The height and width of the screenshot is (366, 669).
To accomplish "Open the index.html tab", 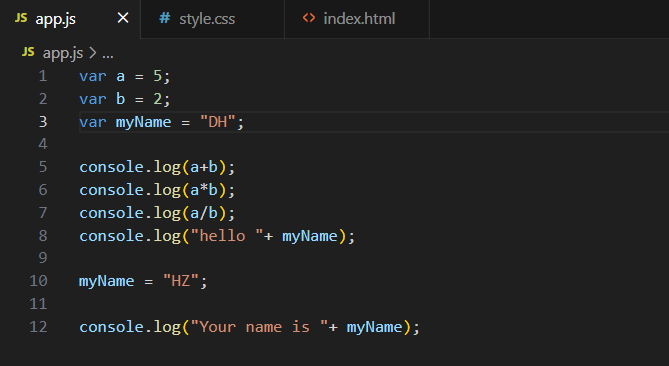I will pyautogui.click(x=357, y=19).
